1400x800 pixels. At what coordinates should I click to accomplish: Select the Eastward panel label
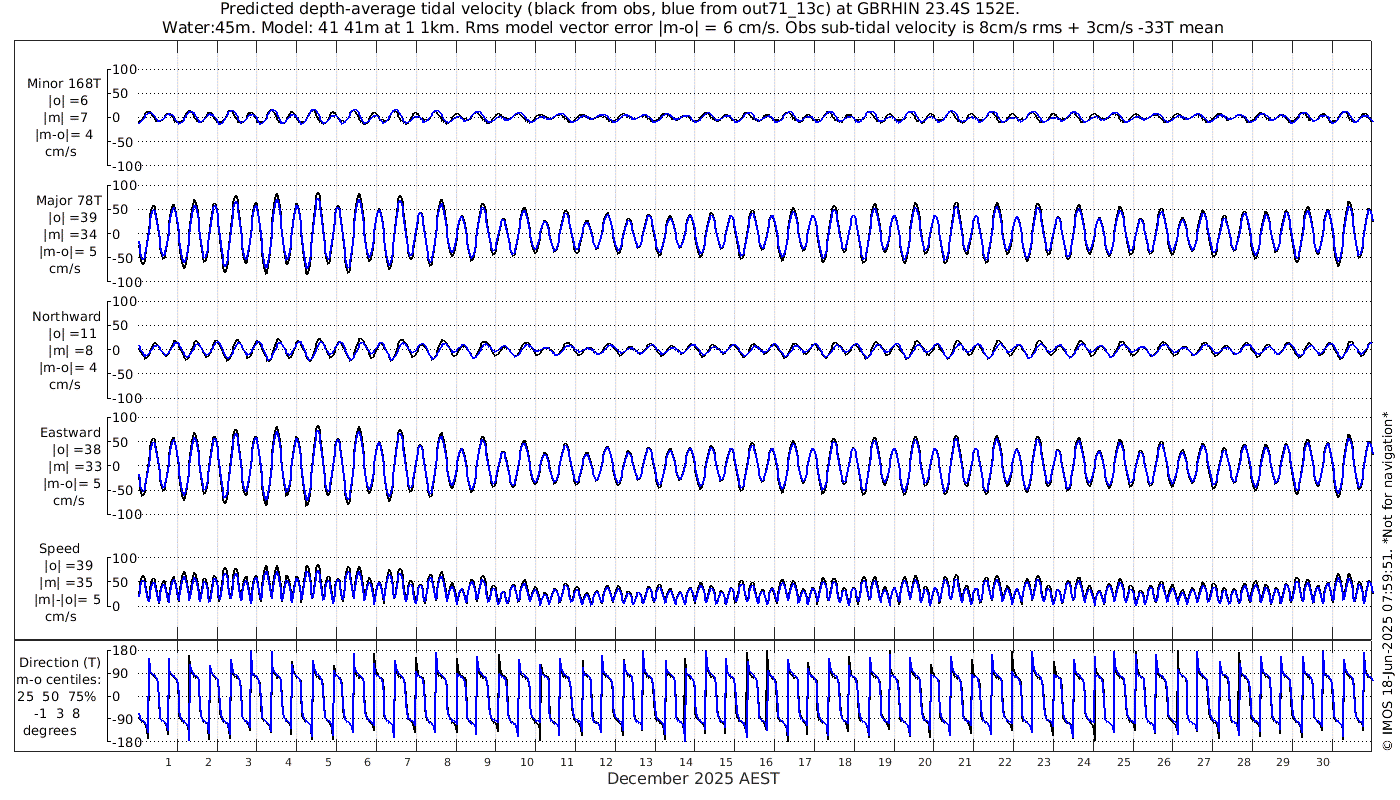point(70,432)
